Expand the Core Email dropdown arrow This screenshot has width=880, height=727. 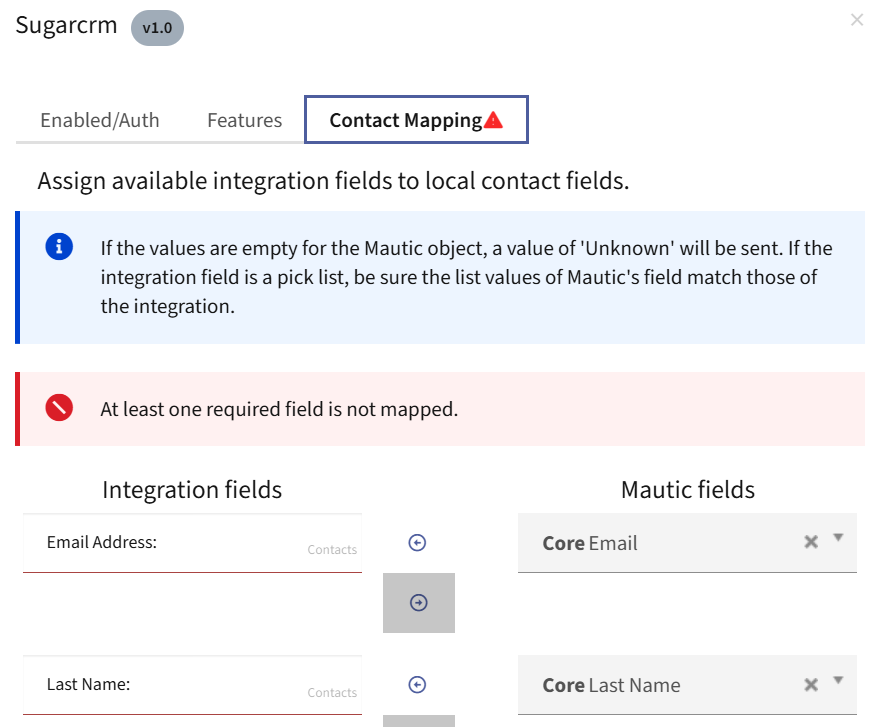pos(838,538)
